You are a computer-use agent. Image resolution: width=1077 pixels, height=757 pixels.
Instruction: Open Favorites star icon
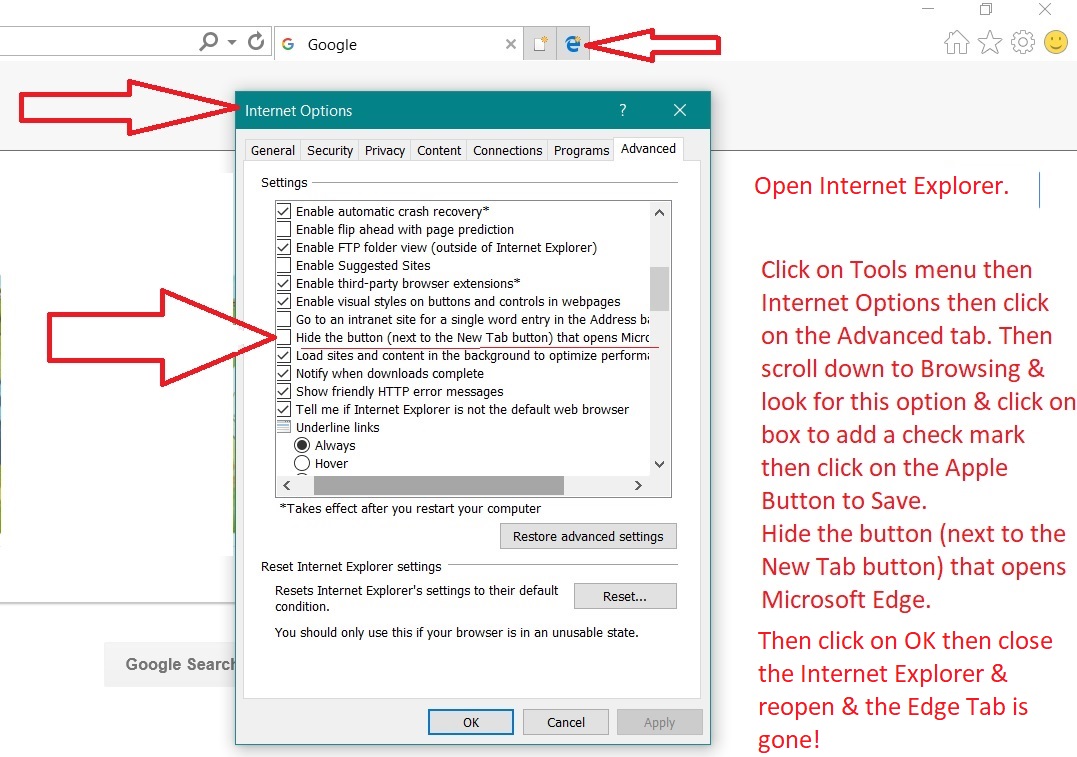(x=990, y=43)
